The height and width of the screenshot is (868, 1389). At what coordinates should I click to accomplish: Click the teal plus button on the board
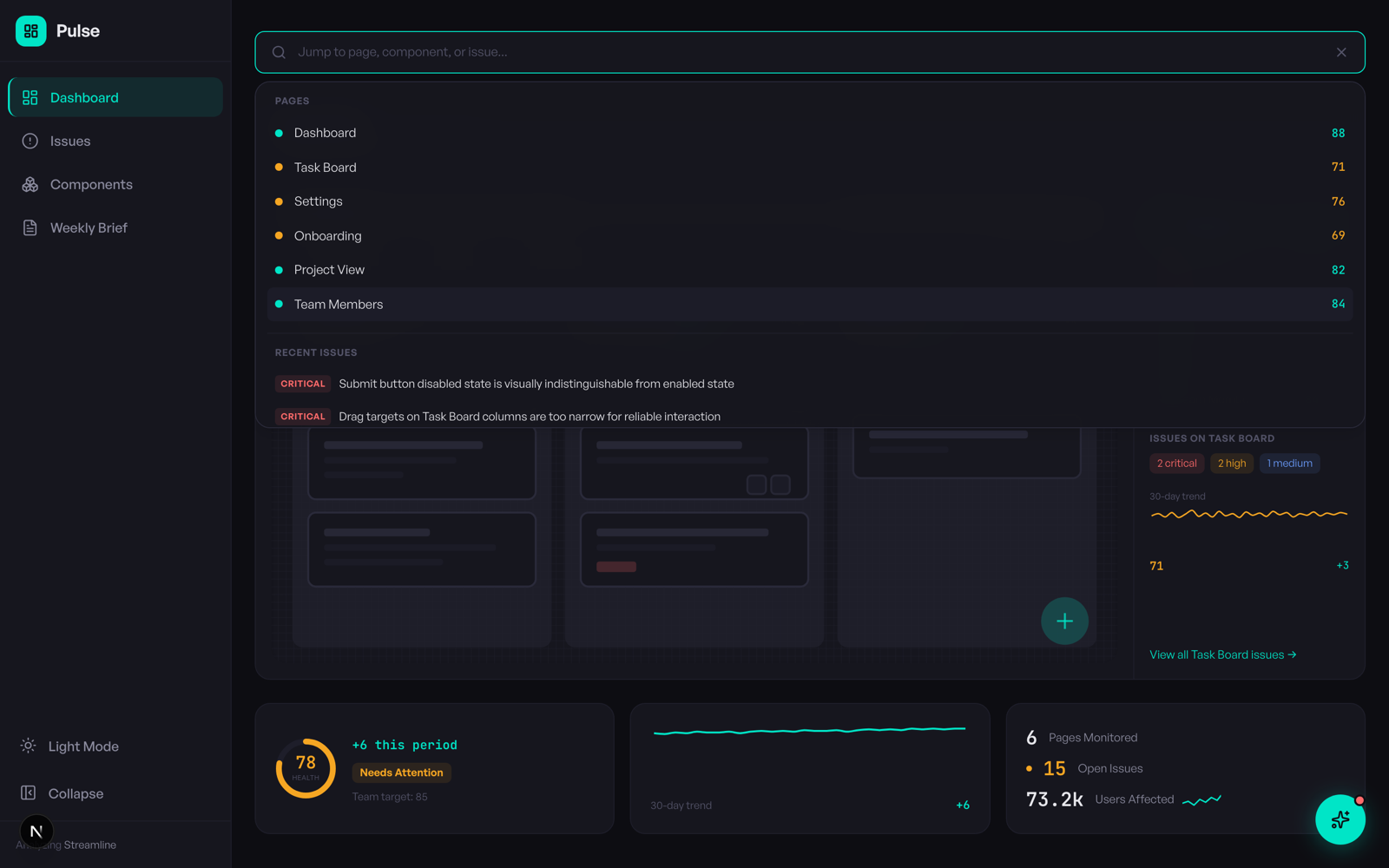point(1064,621)
